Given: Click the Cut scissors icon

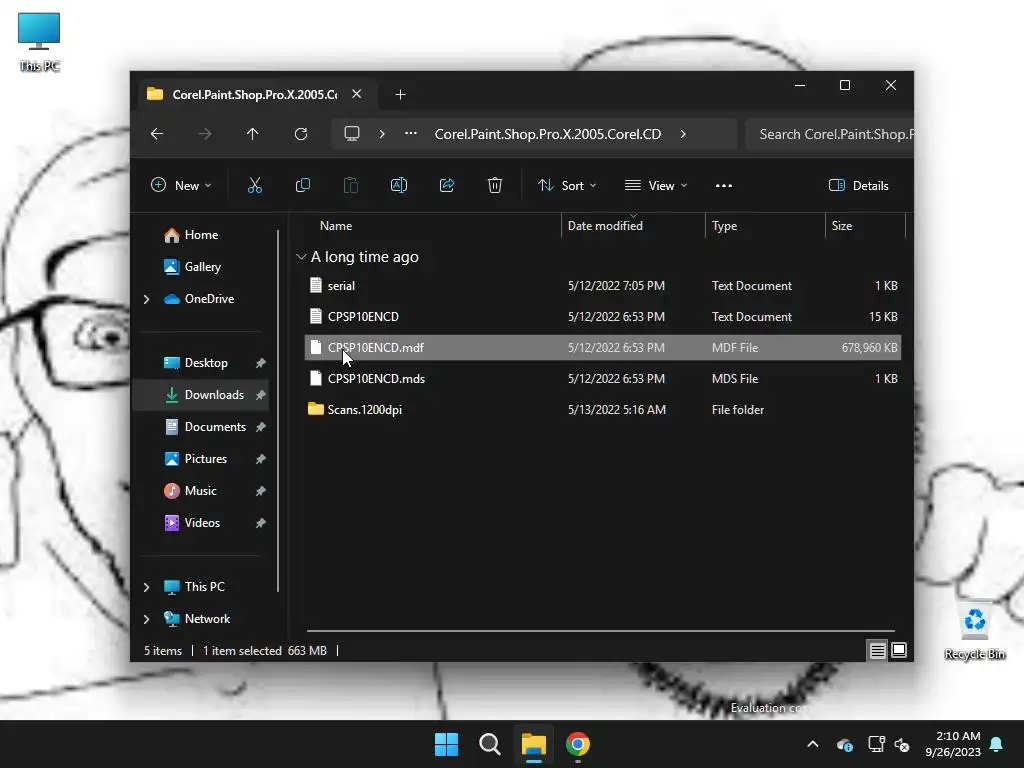Looking at the screenshot, I should tap(255, 185).
